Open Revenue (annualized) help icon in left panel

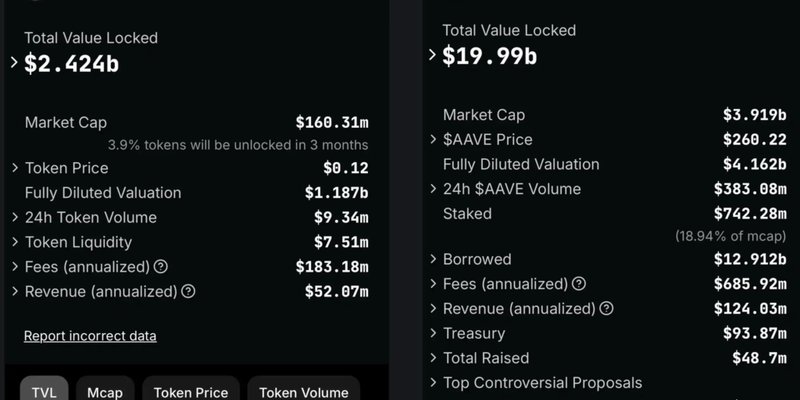click(x=188, y=291)
